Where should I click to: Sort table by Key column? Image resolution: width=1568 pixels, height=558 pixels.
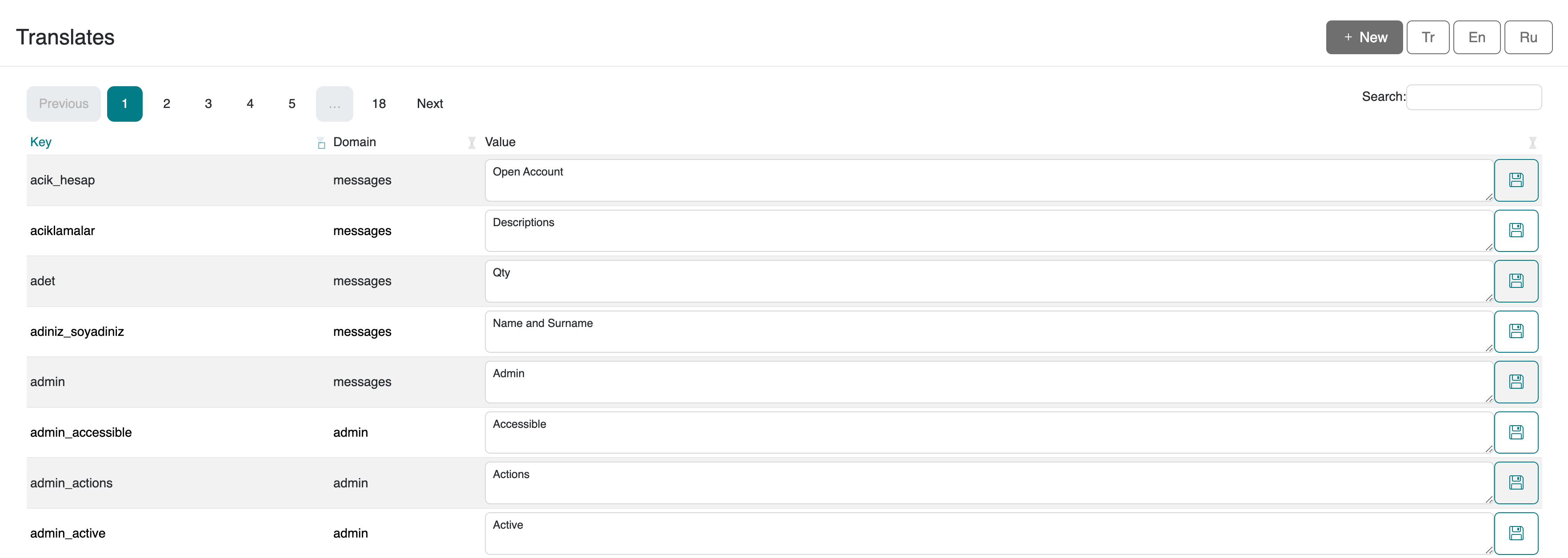click(41, 142)
